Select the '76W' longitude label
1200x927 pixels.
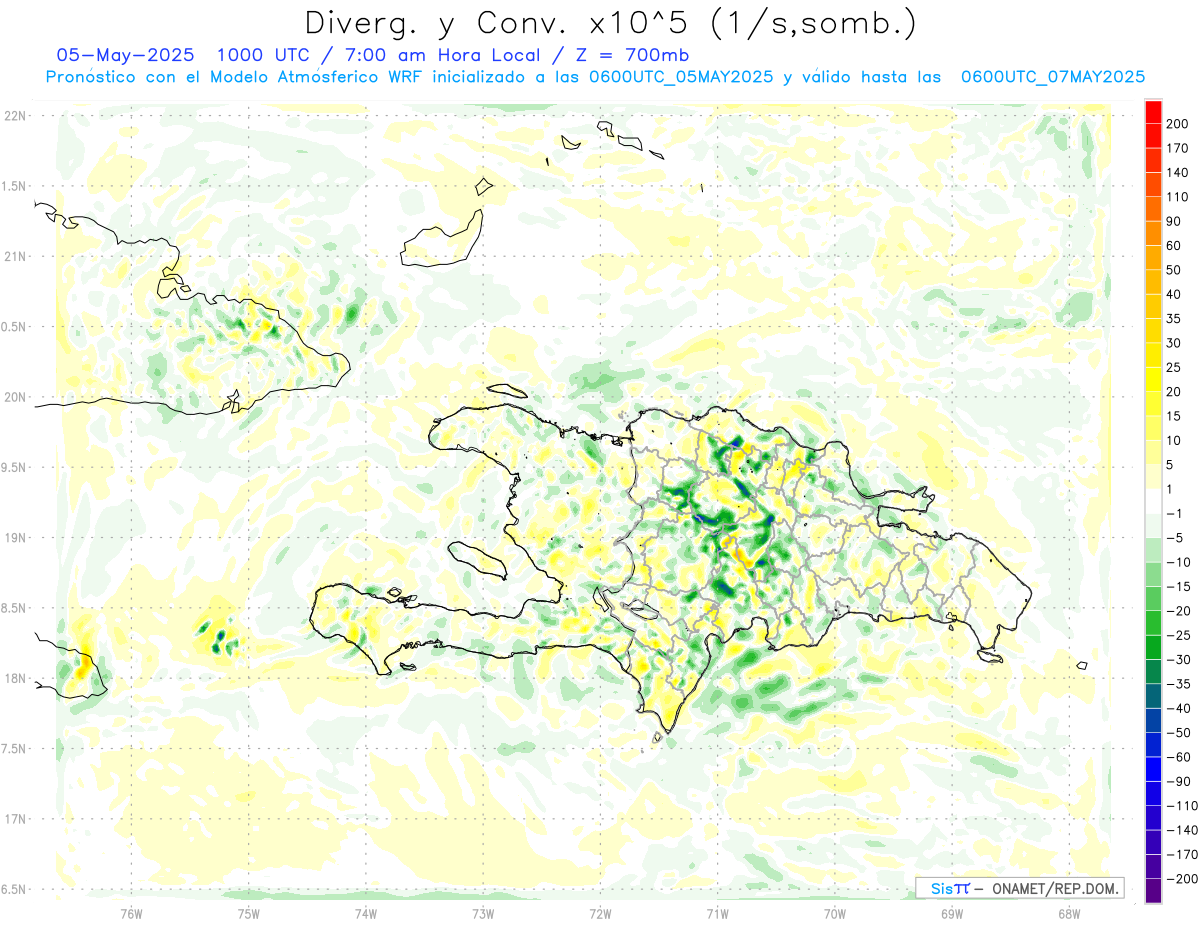tap(131, 912)
